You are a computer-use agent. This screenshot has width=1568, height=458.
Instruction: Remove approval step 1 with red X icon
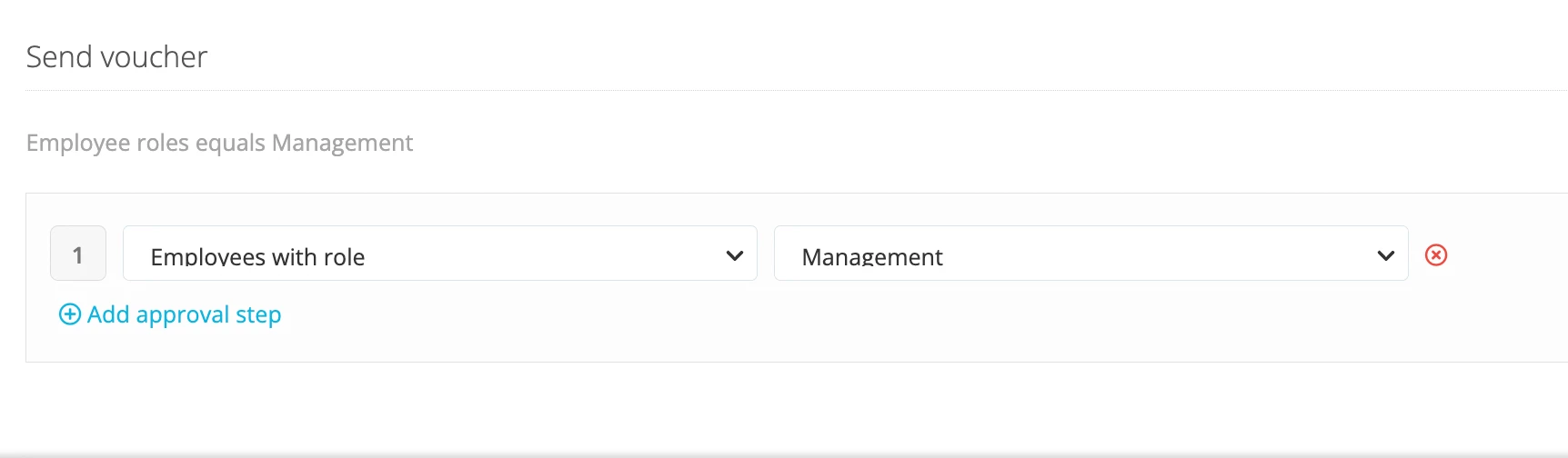1436,255
